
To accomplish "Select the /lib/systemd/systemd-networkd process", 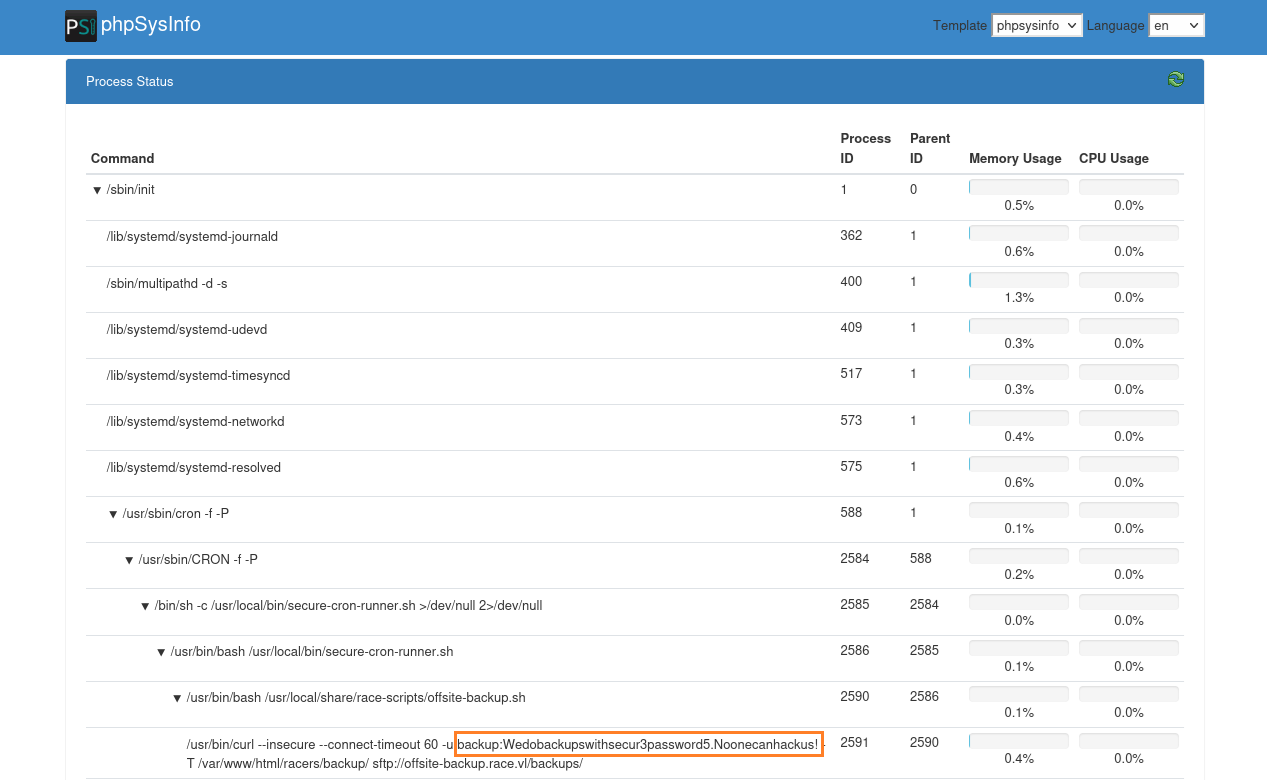I will (196, 422).
